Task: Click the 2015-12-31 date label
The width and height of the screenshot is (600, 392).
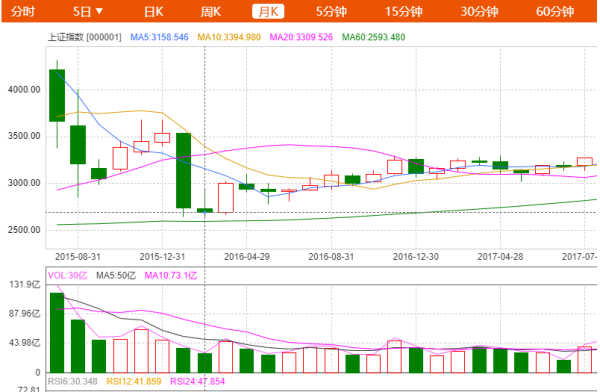Action: (x=162, y=256)
